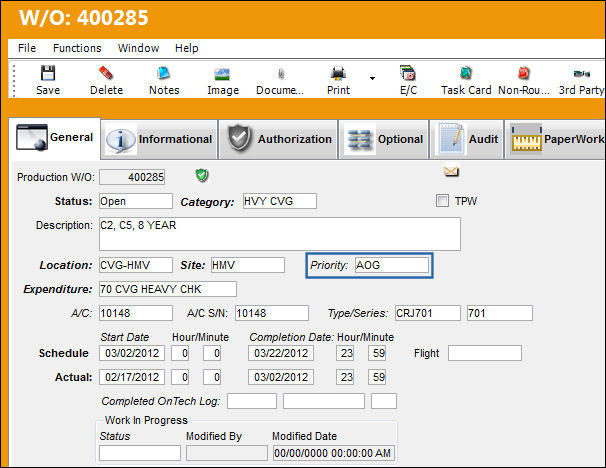Screen dimensions: 606x468
Task: Click Schedule start minute field
Action: [212, 353]
